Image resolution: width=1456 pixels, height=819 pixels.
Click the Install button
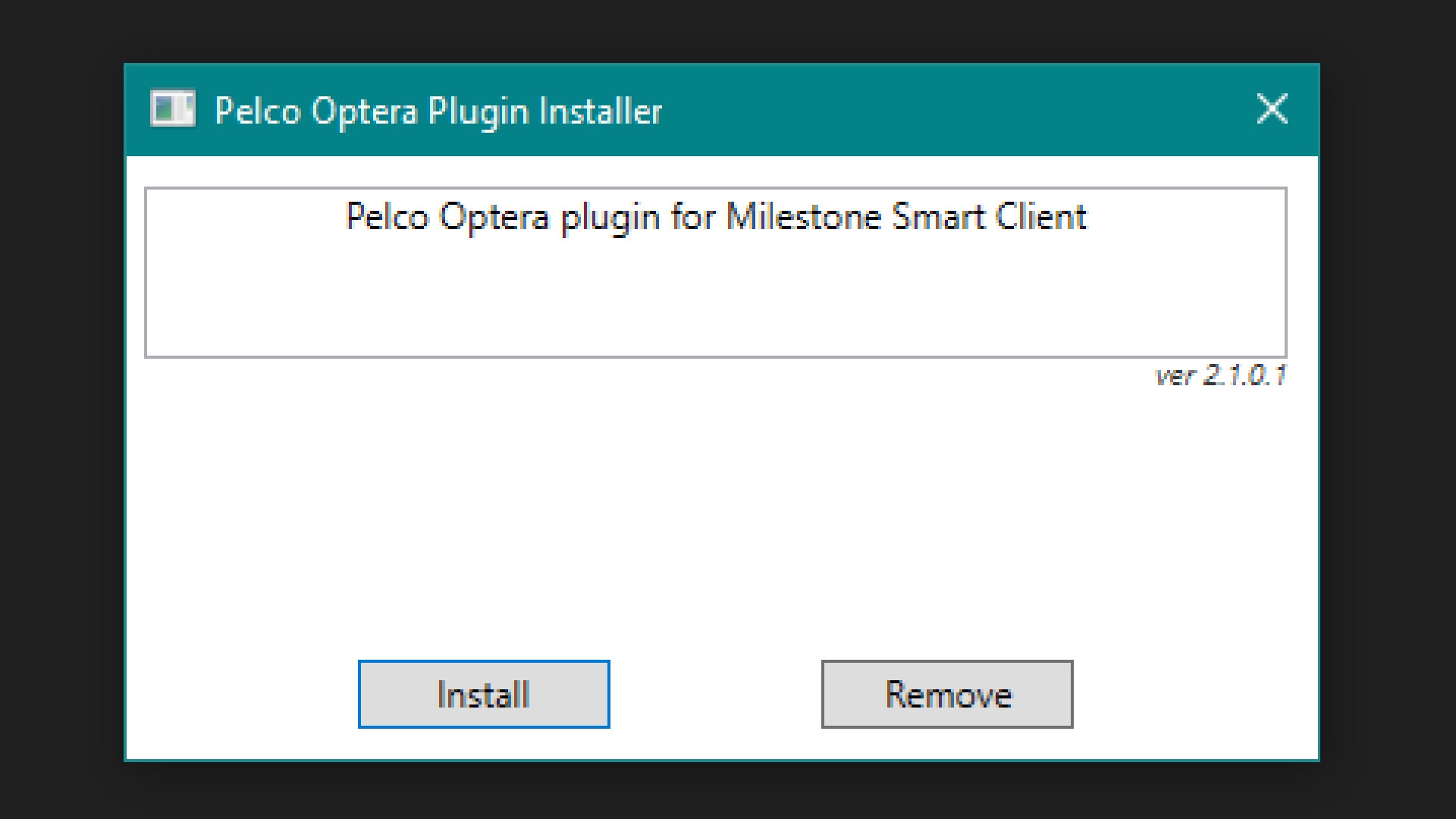(484, 694)
